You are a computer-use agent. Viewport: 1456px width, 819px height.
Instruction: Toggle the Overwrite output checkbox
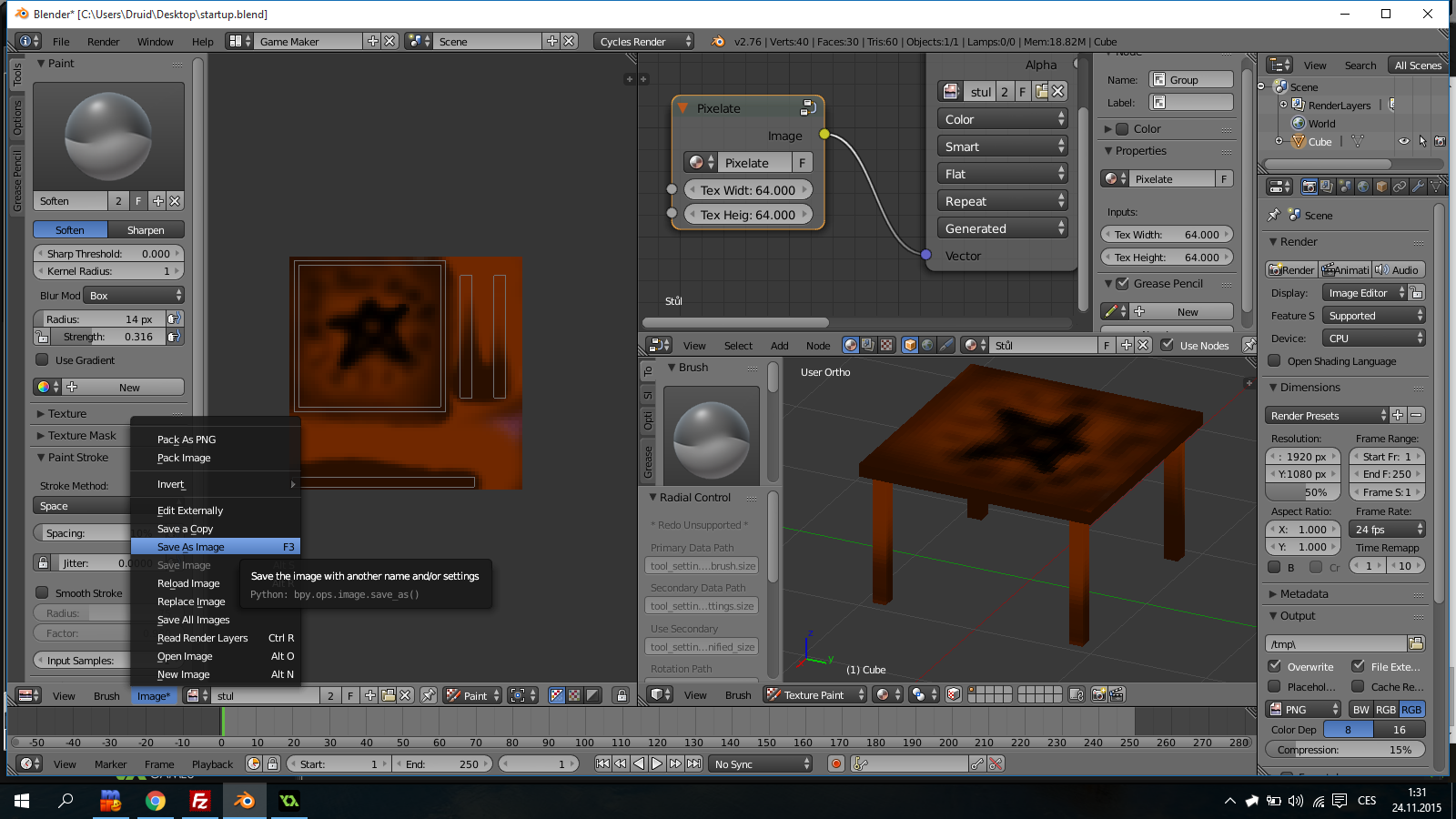click(1276, 666)
